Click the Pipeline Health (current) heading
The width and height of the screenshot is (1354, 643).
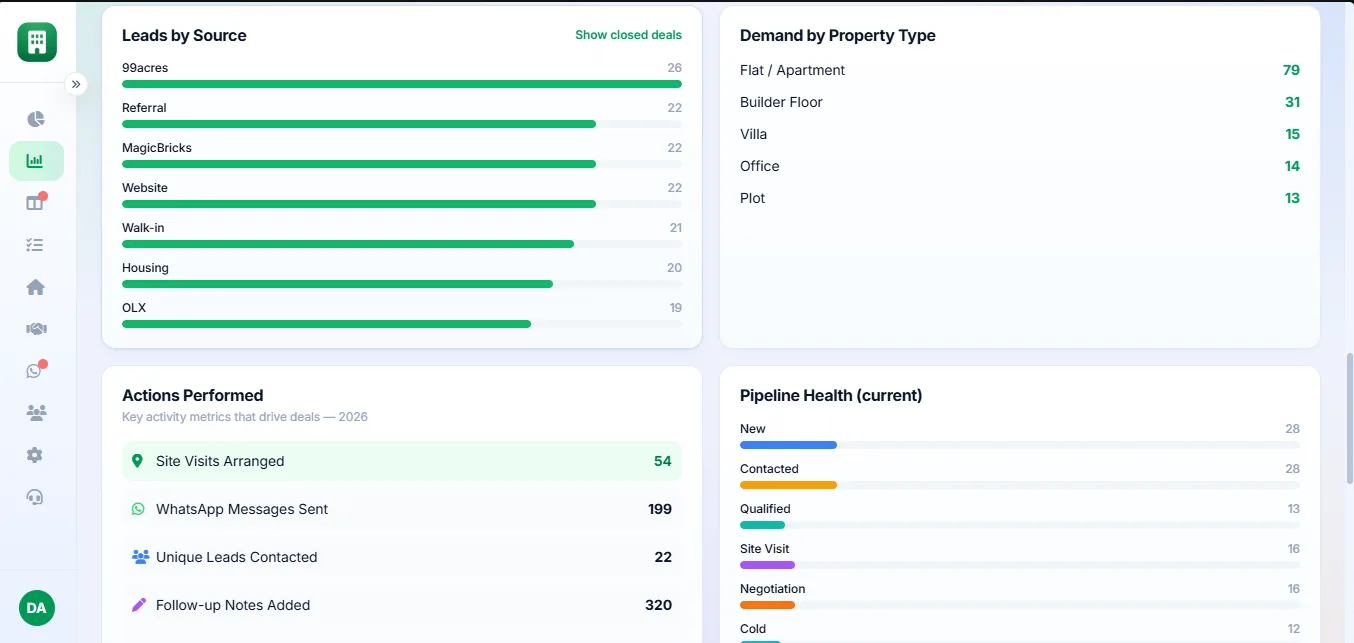point(831,395)
